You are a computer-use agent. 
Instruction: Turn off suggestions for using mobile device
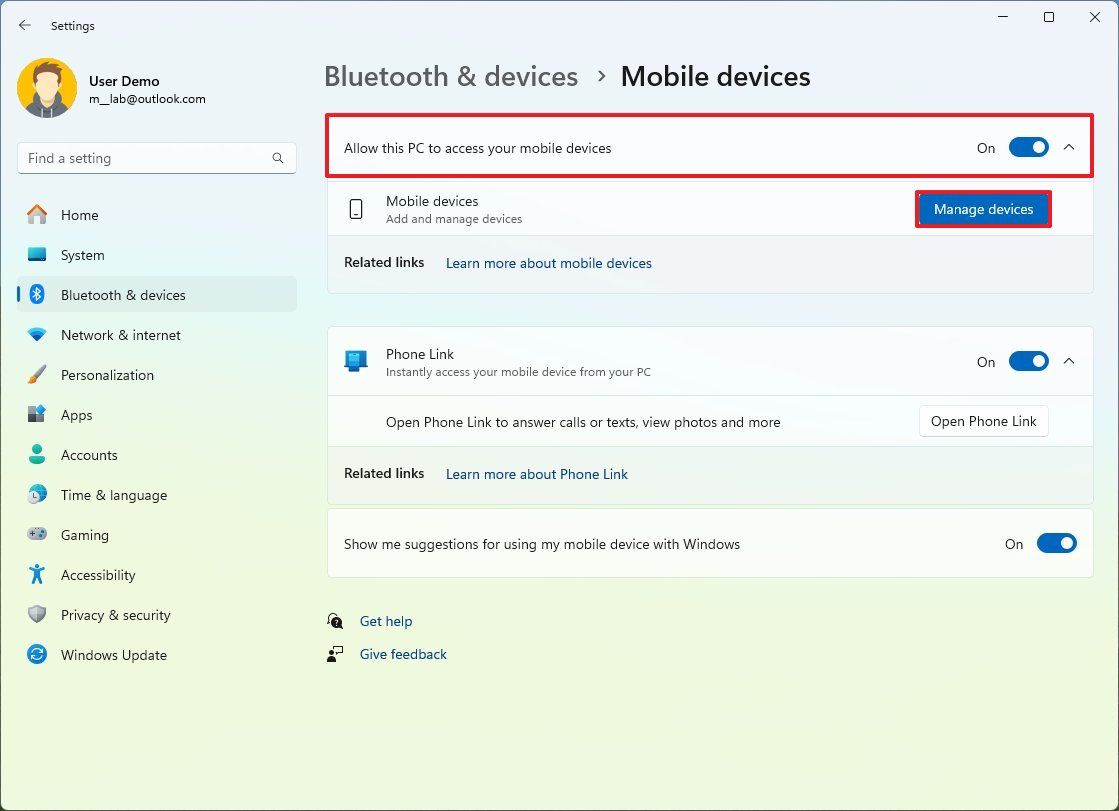click(1056, 543)
